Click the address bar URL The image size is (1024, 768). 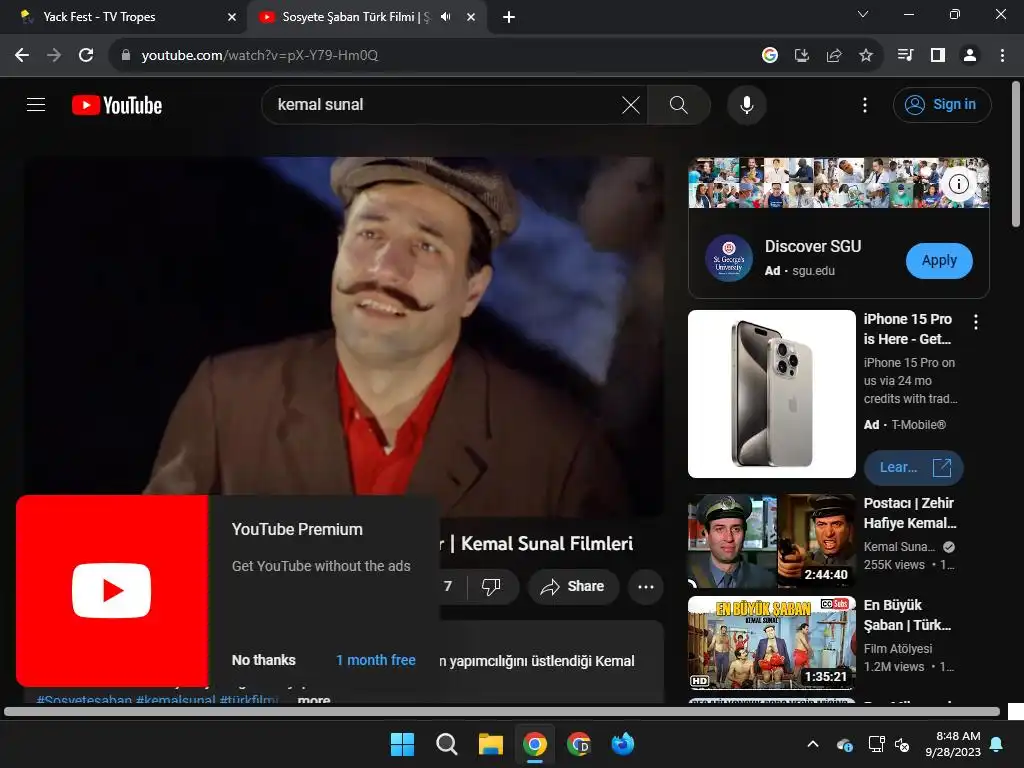260,56
